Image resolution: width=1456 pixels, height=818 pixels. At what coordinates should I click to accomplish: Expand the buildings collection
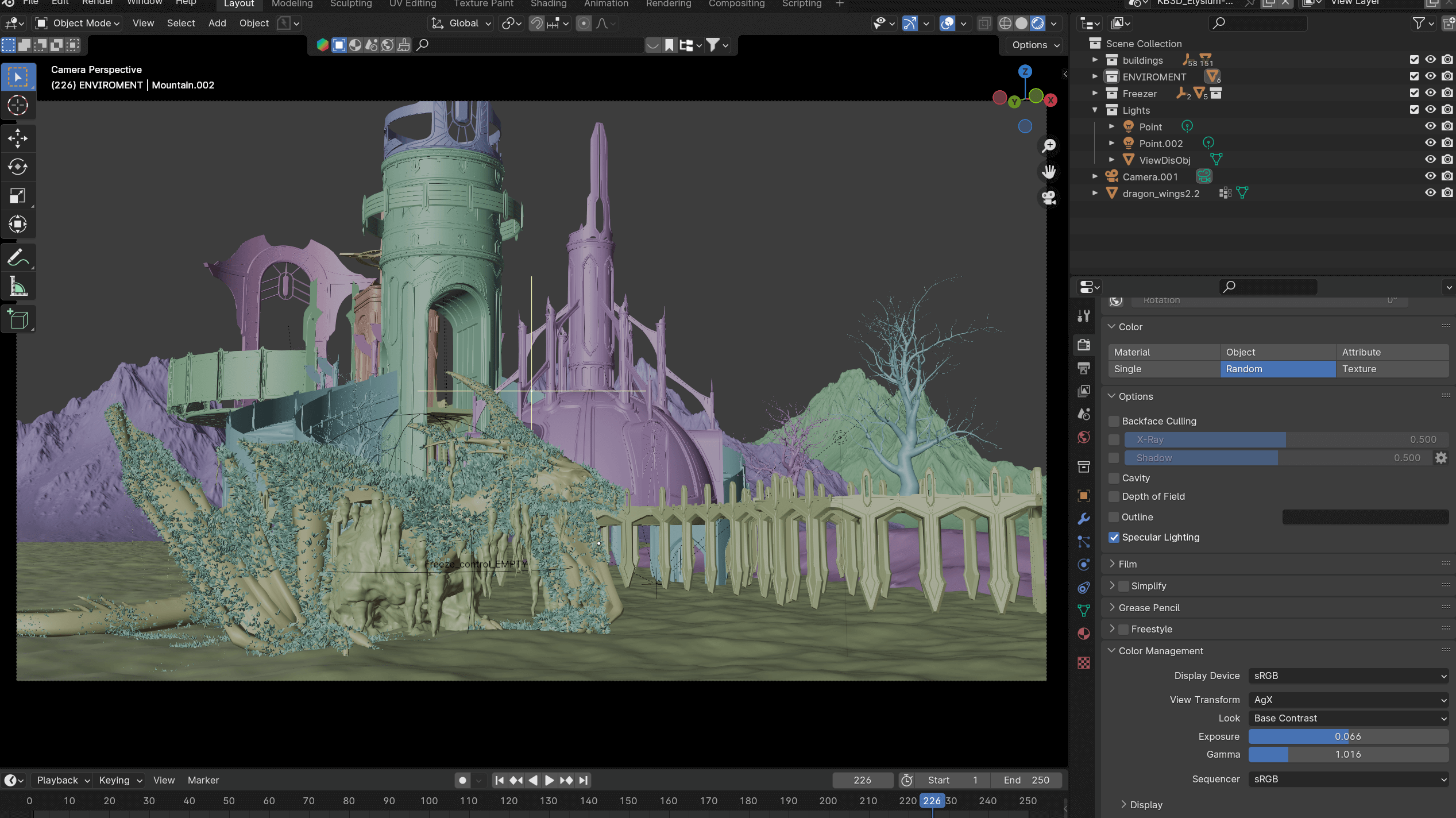pyautogui.click(x=1095, y=60)
